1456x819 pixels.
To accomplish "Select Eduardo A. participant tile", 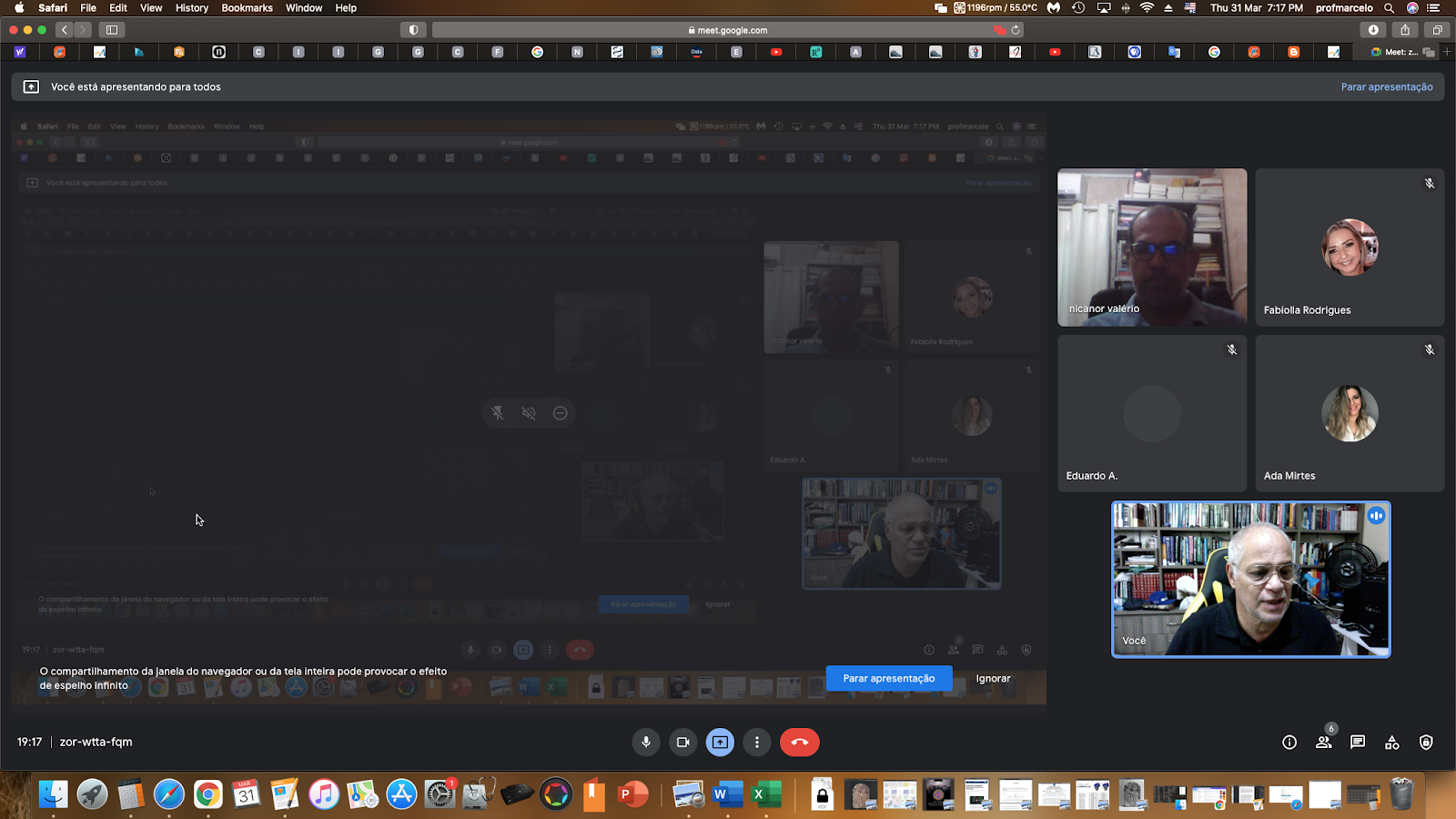I will [1152, 414].
